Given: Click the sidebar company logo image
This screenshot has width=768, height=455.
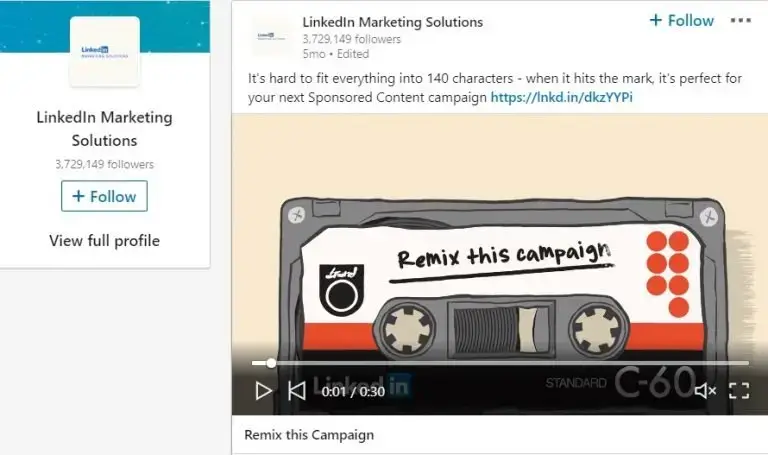Looking at the screenshot, I should tap(105, 51).
